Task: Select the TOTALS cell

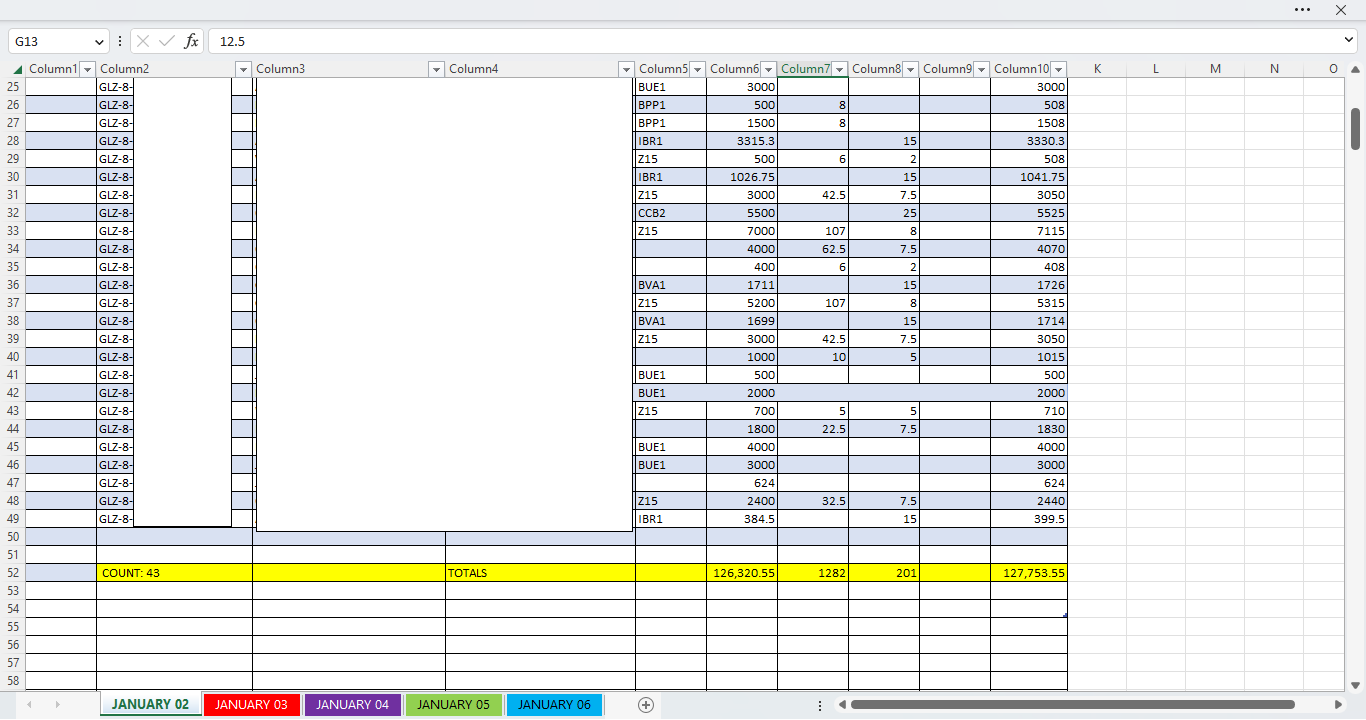Action: click(x=540, y=573)
